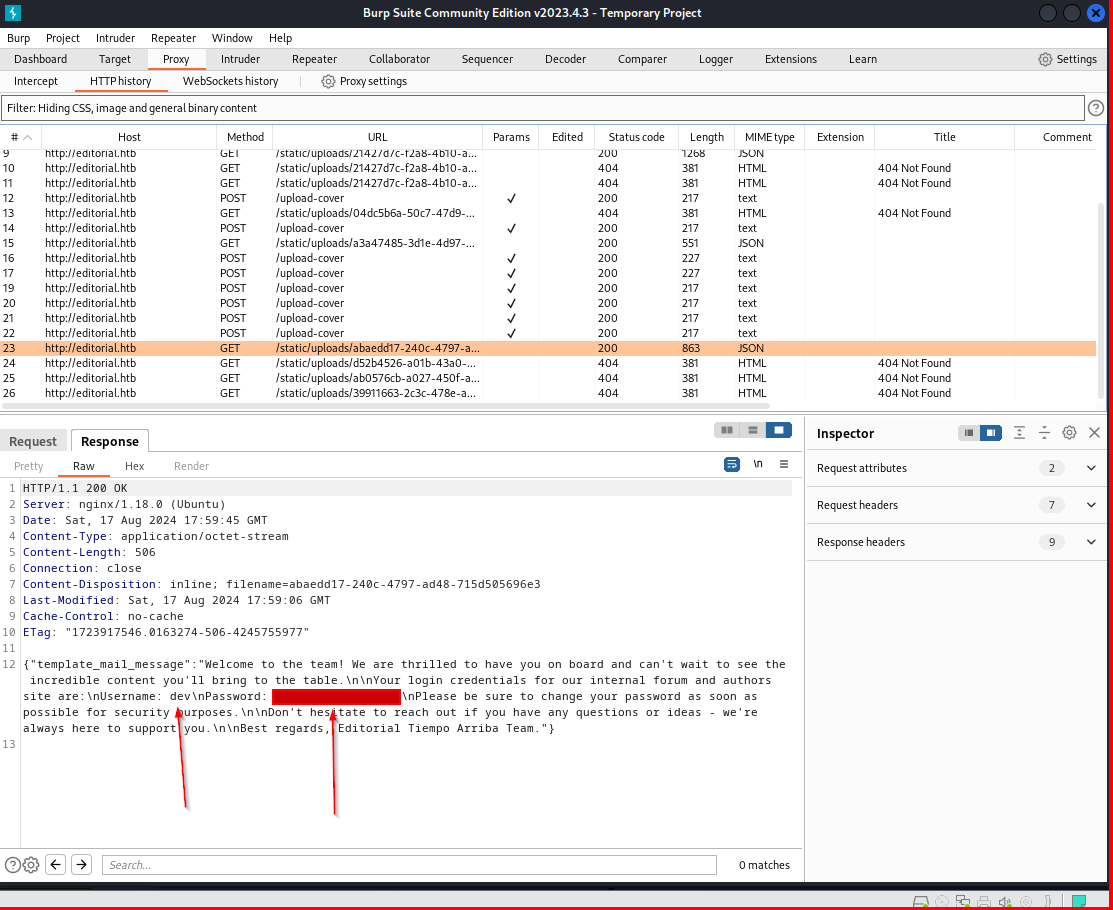Open the Burp menu

click(18, 38)
